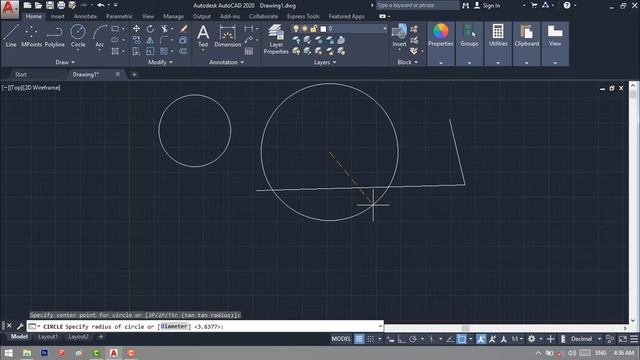Viewport: 640px width, 360px height.
Task: Click the Rotate tool in Modify panel
Action: pyautogui.click(x=150, y=29)
